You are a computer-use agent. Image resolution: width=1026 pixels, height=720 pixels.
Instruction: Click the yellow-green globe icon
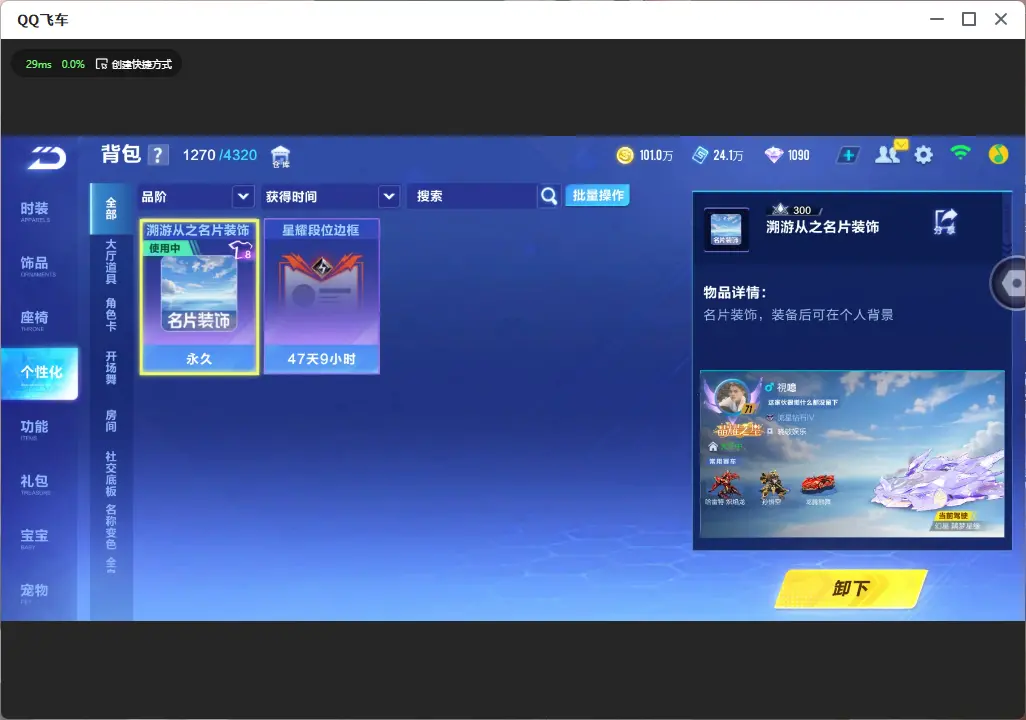coord(998,154)
